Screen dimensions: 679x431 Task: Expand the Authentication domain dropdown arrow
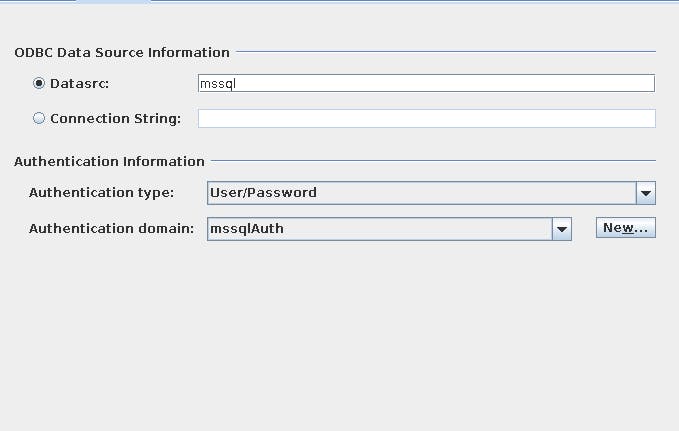pyautogui.click(x=562, y=229)
